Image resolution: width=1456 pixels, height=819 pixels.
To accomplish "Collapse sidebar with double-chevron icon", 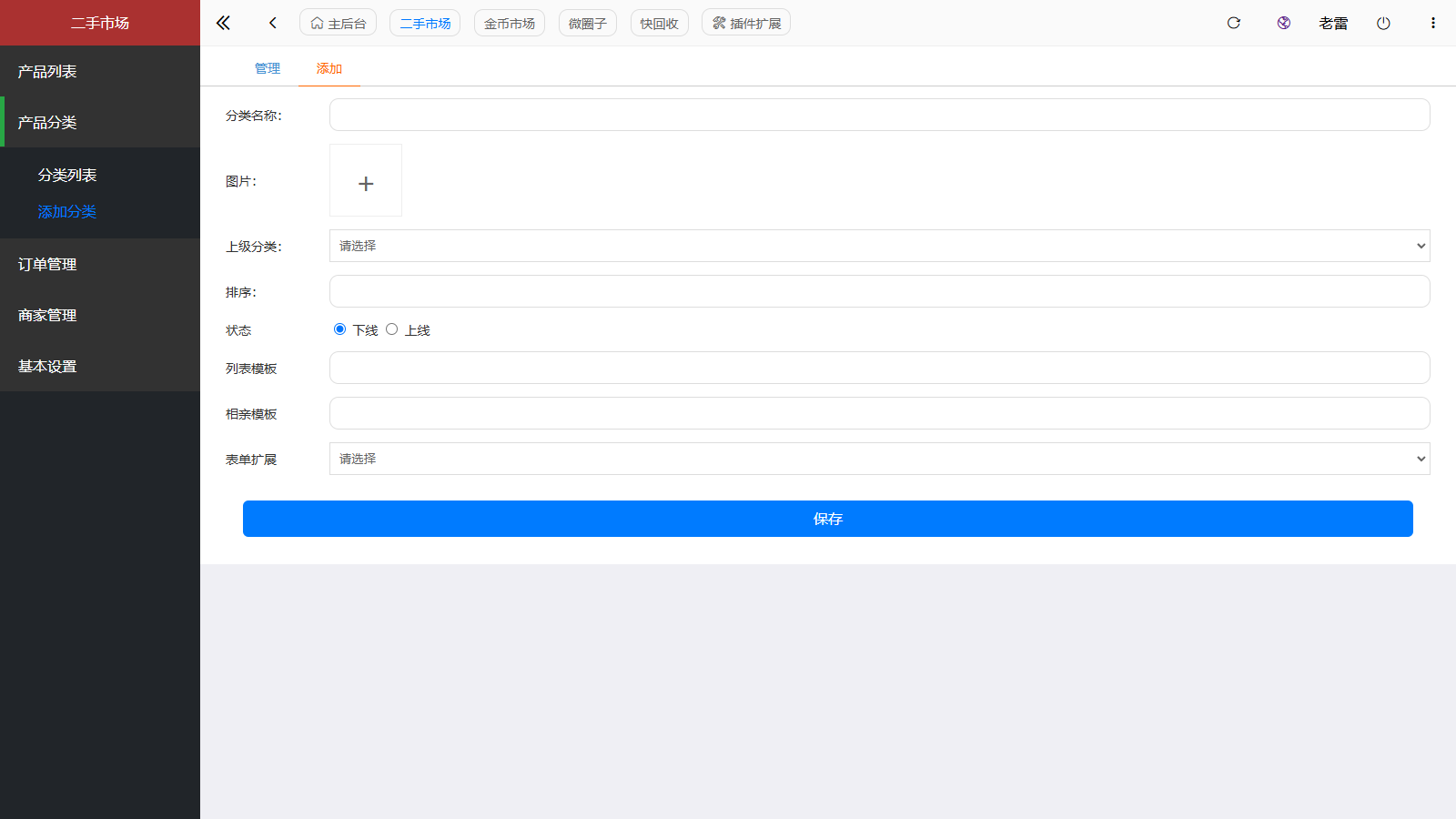I will (223, 23).
